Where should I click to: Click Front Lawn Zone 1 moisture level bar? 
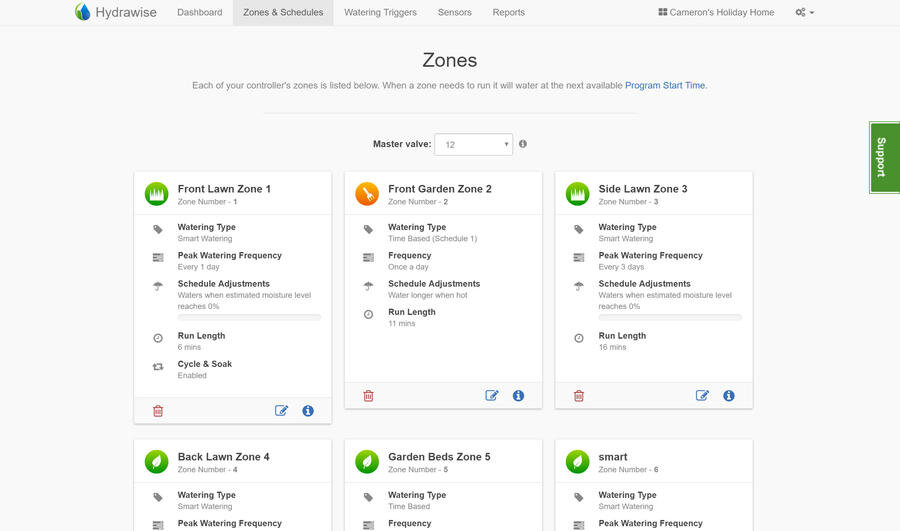click(x=249, y=317)
